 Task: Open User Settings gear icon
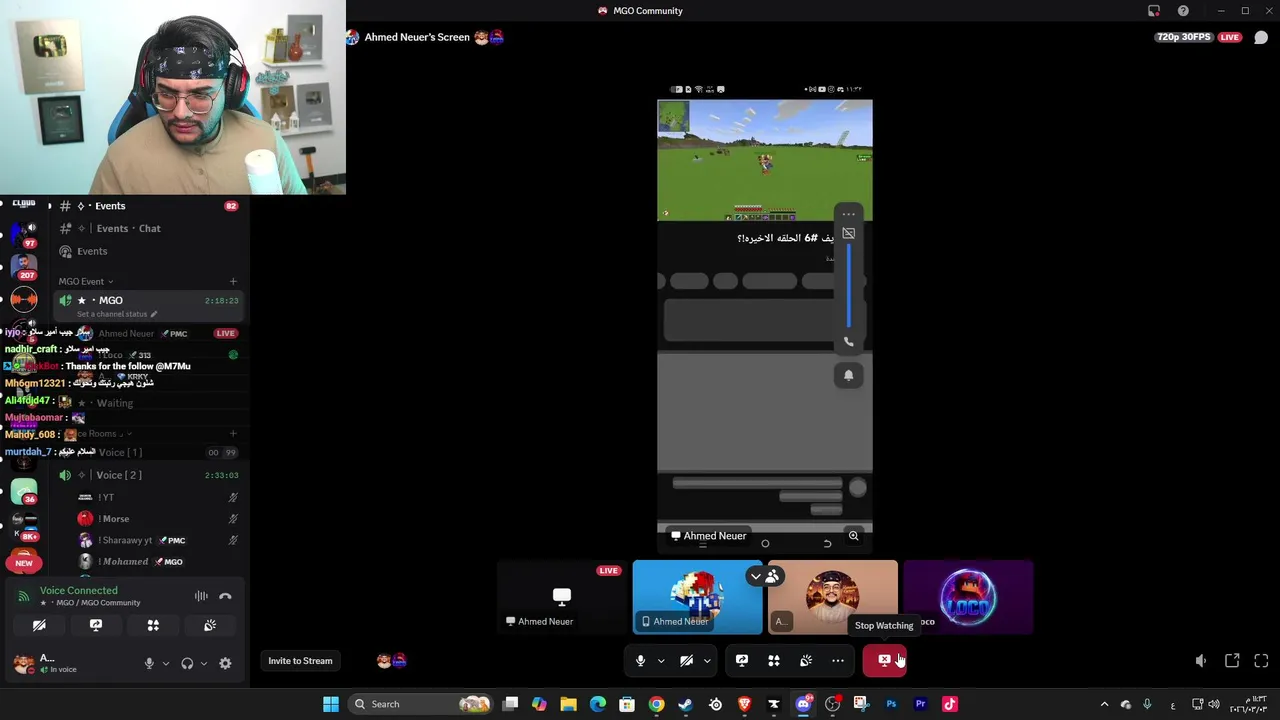point(225,663)
